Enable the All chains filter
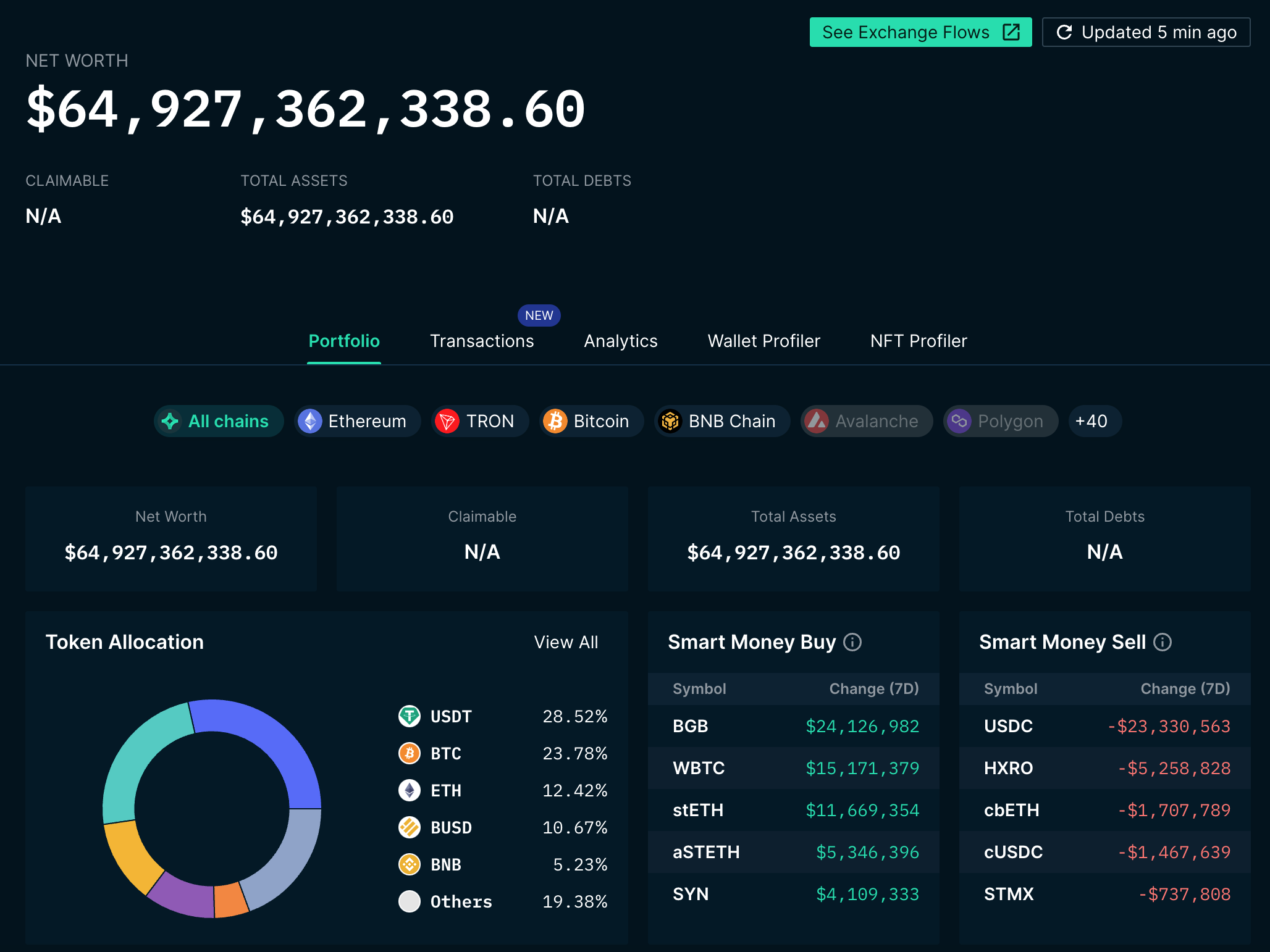The height and width of the screenshot is (952, 1270). (x=219, y=421)
